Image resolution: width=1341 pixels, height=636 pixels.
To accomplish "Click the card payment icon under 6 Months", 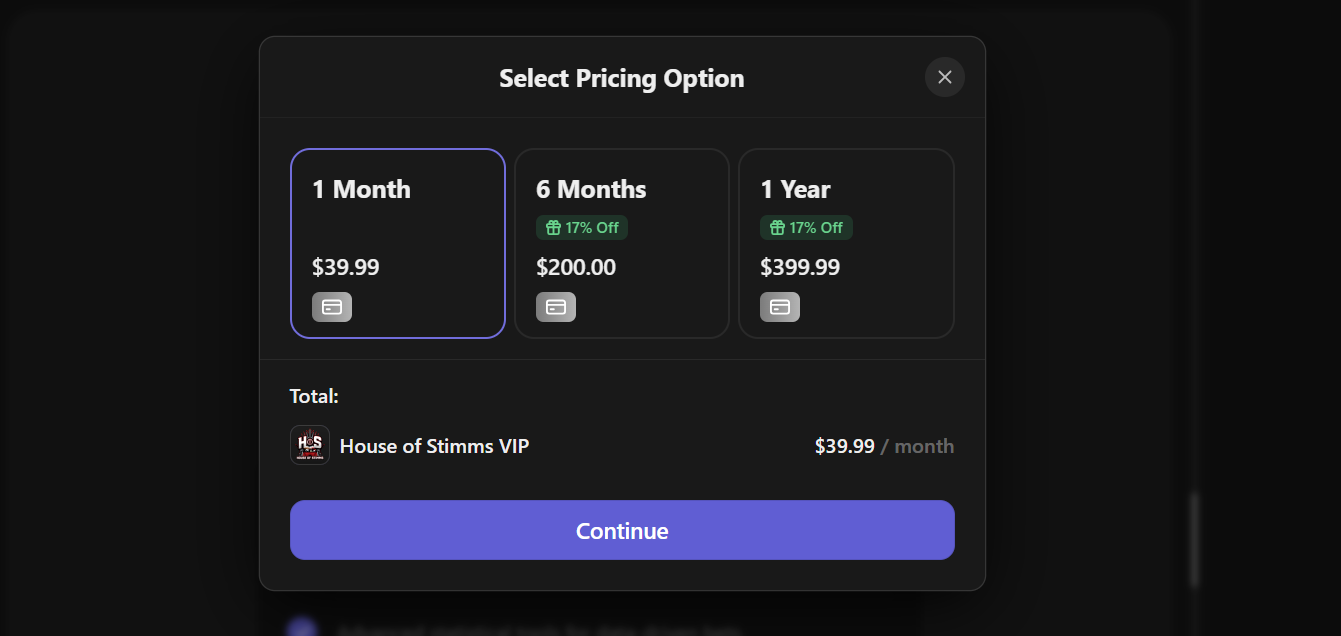I will [x=555, y=306].
